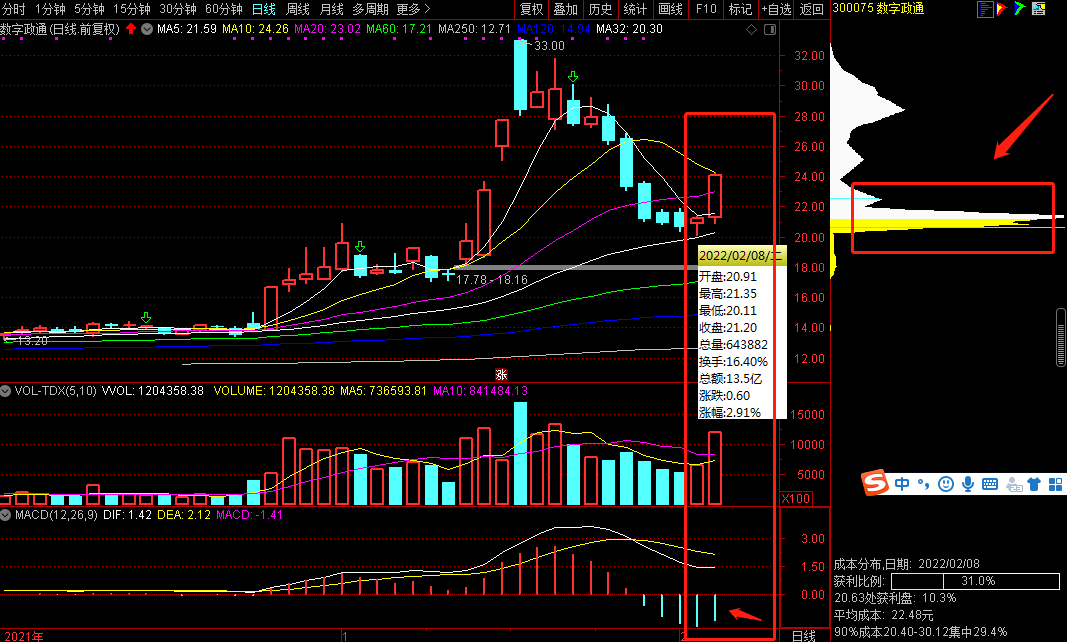Click the X100 volume scale label
1067x642 pixels.
(795, 499)
